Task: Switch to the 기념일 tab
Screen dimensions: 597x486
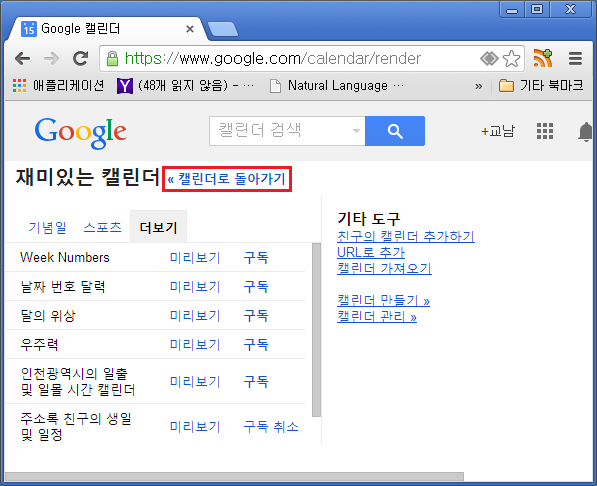Action: (48, 228)
